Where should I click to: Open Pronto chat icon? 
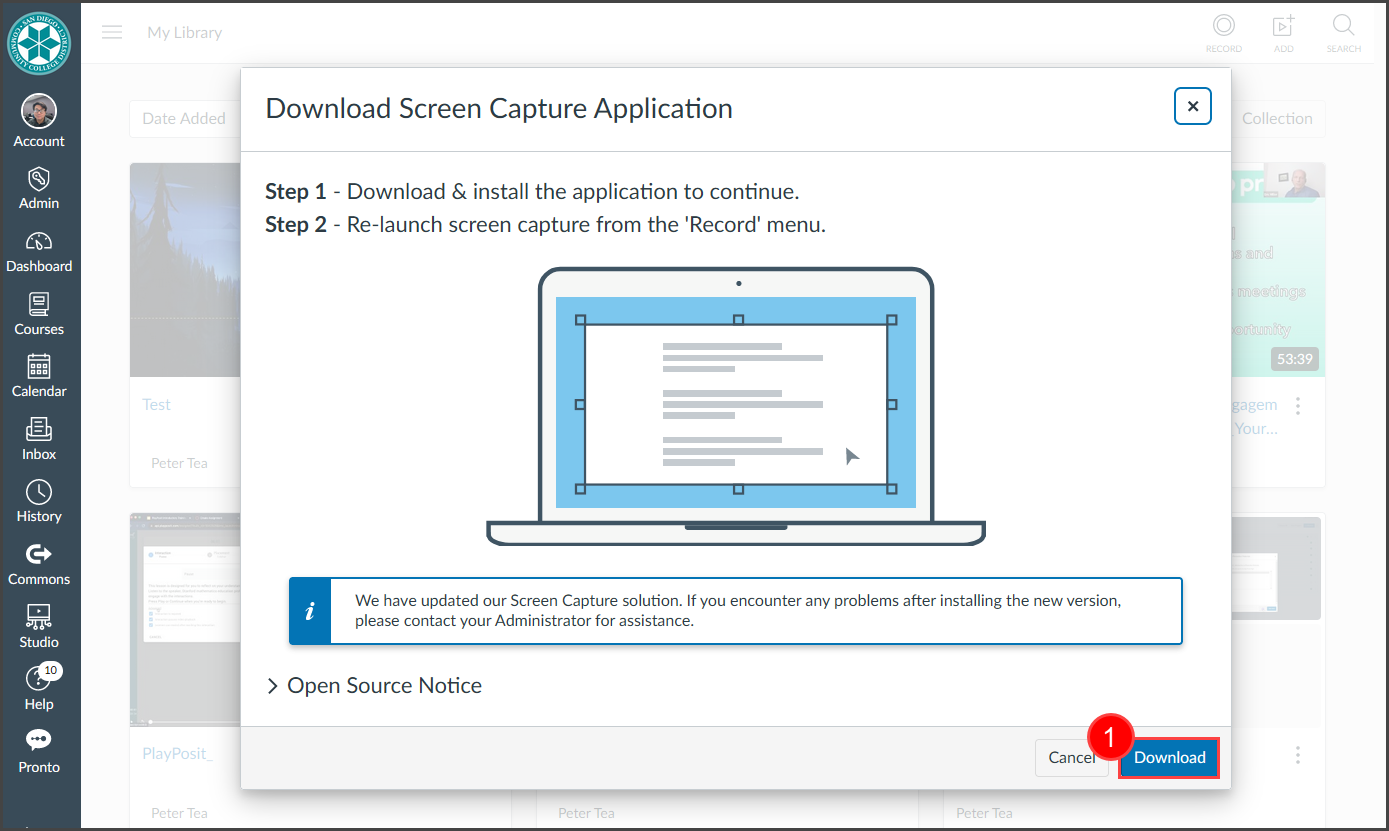39,742
